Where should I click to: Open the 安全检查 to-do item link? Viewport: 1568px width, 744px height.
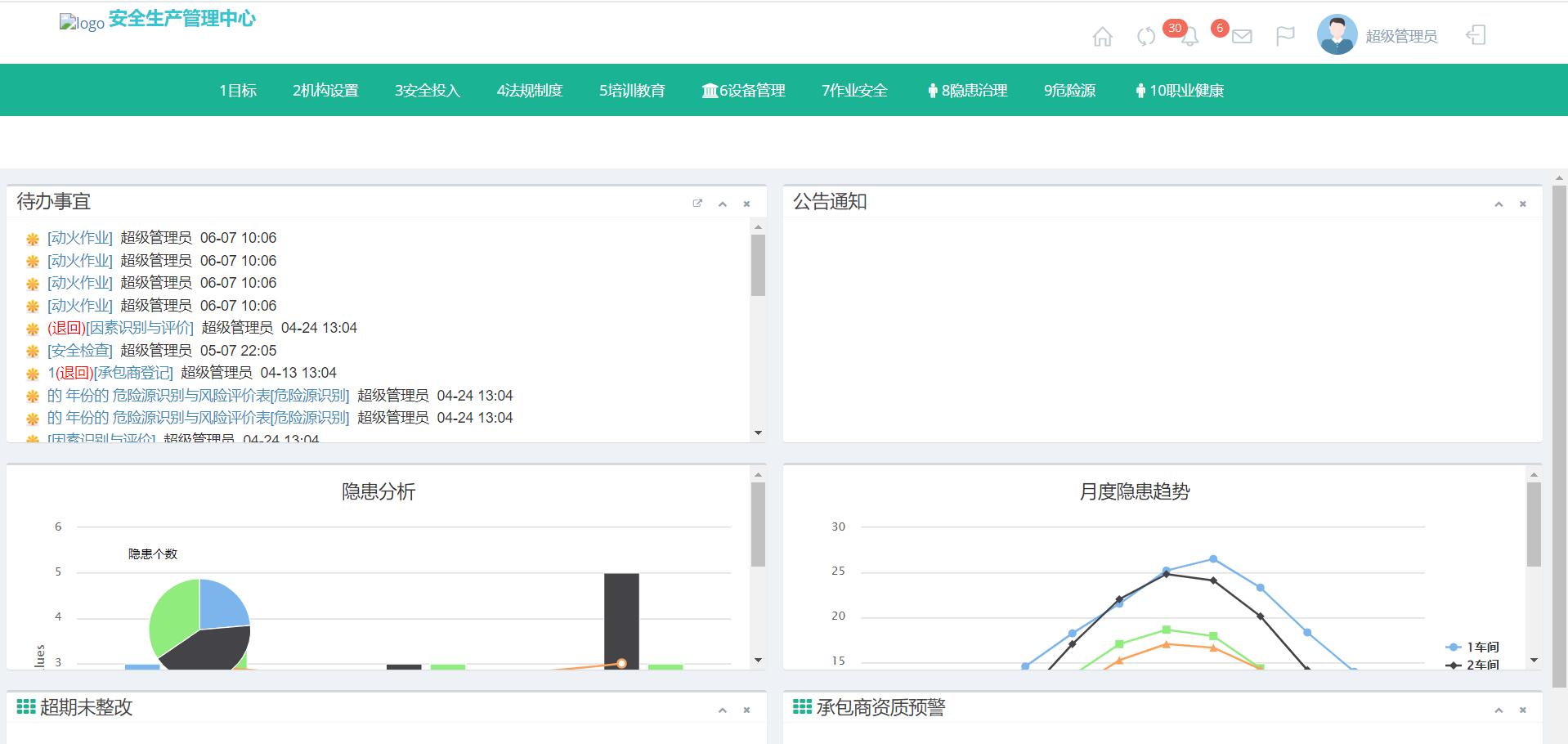tap(80, 351)
